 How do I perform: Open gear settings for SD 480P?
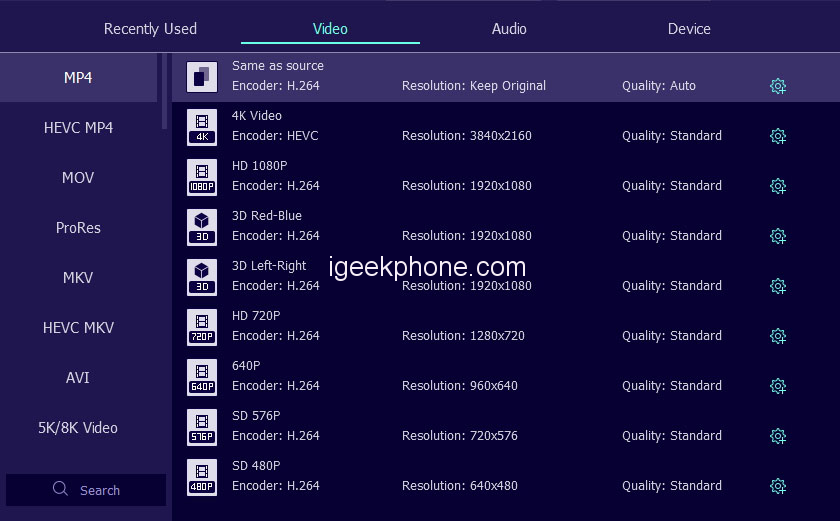(778, 486)
